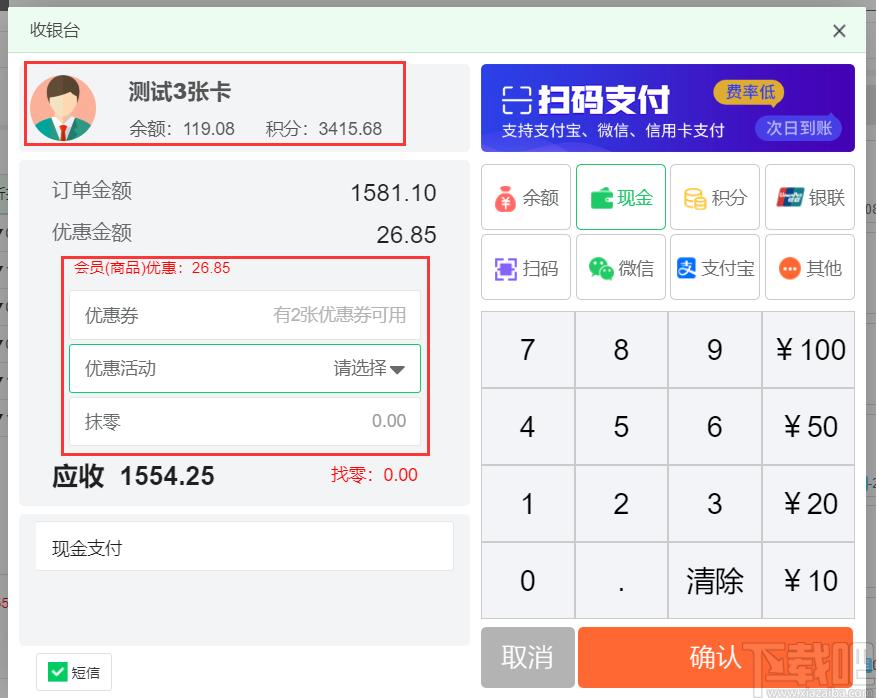Screen dimensions: 877x698
Task: Click the ￥50 quick amount key
Action: [x=809, y=427]
